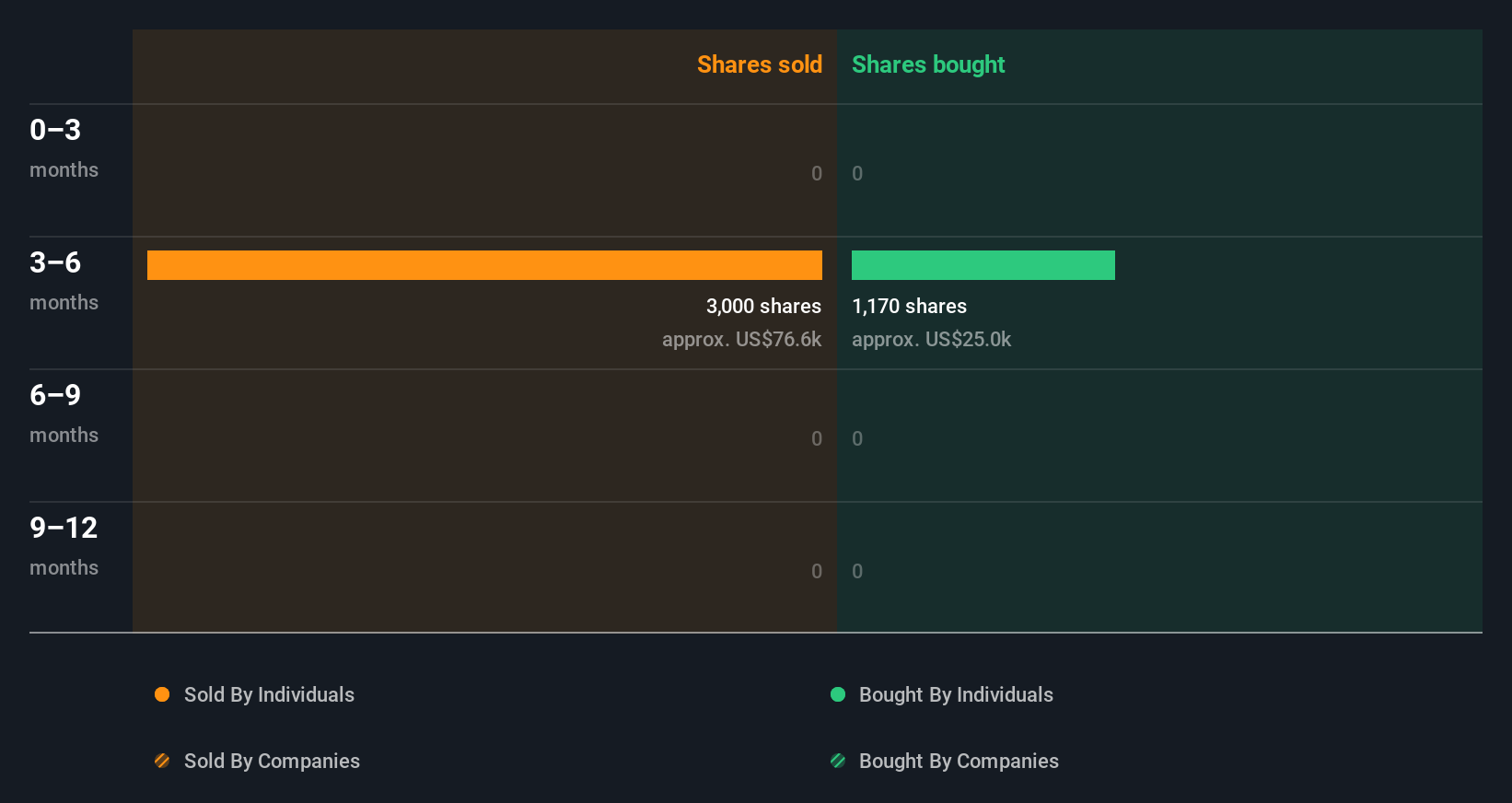The width and height of the screenshot is (1512, 803).
Task: Click the 3–6 months row label
Action: click(64, 280)
